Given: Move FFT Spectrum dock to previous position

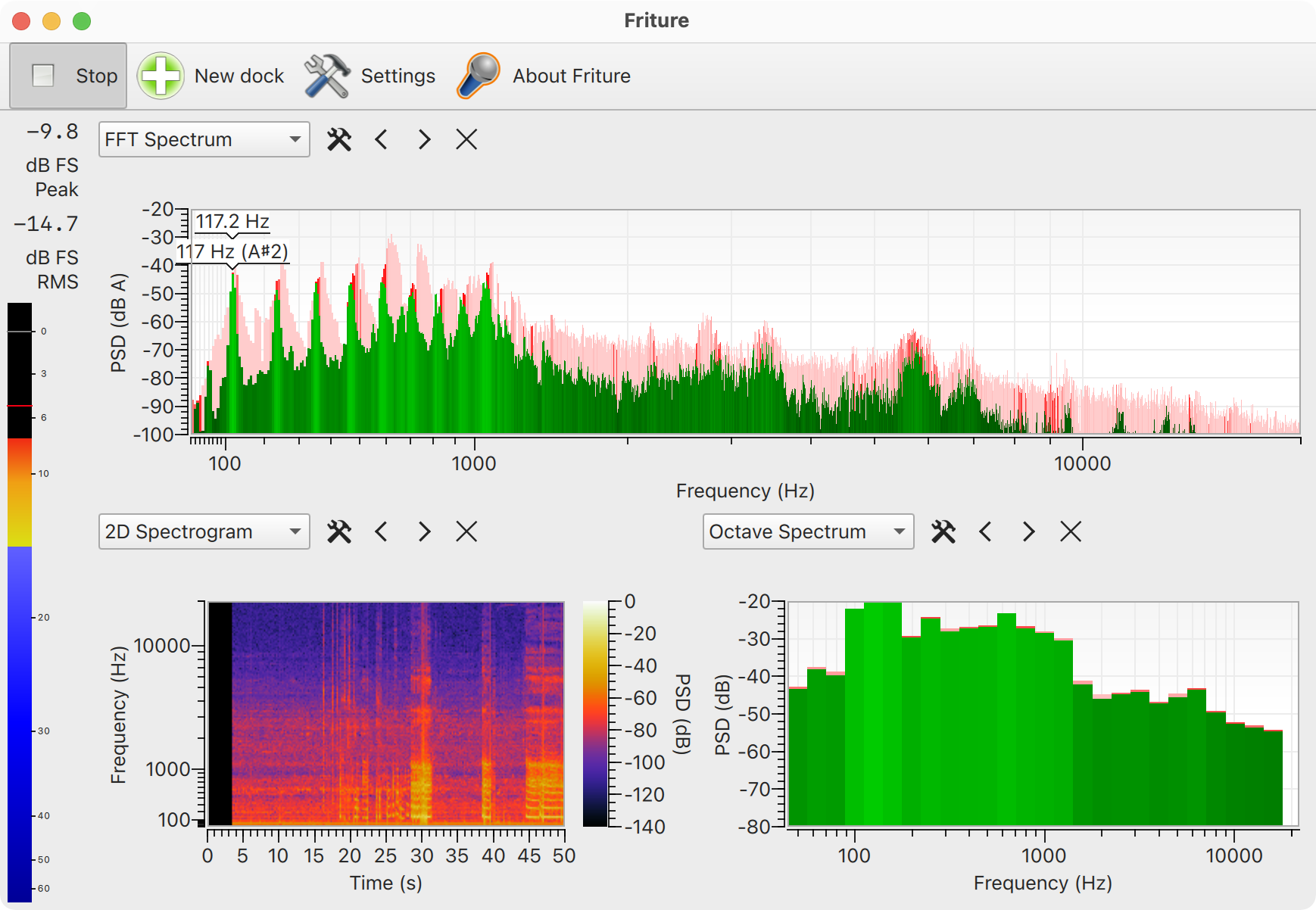Looking at the screenshot, I should point(382,139).
